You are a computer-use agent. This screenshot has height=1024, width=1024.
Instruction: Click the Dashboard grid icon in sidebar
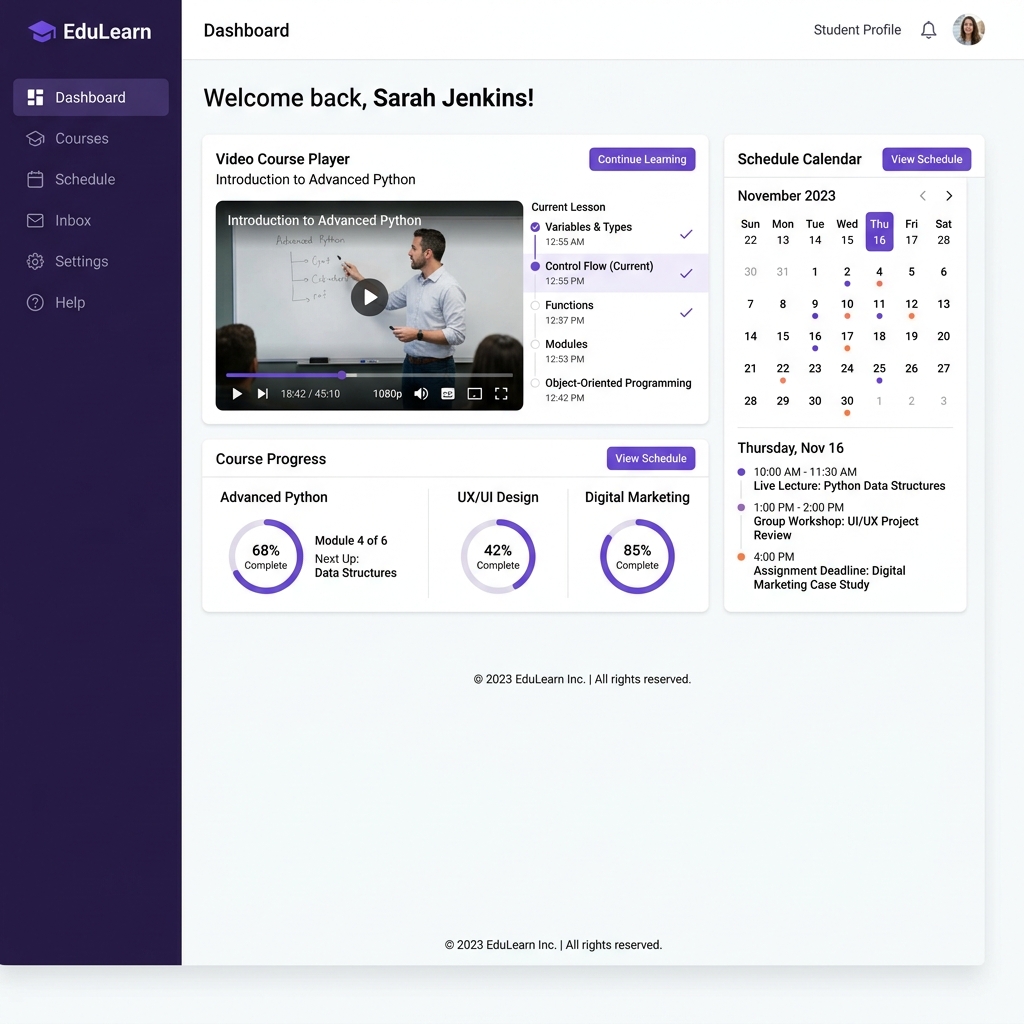[35, 97]
